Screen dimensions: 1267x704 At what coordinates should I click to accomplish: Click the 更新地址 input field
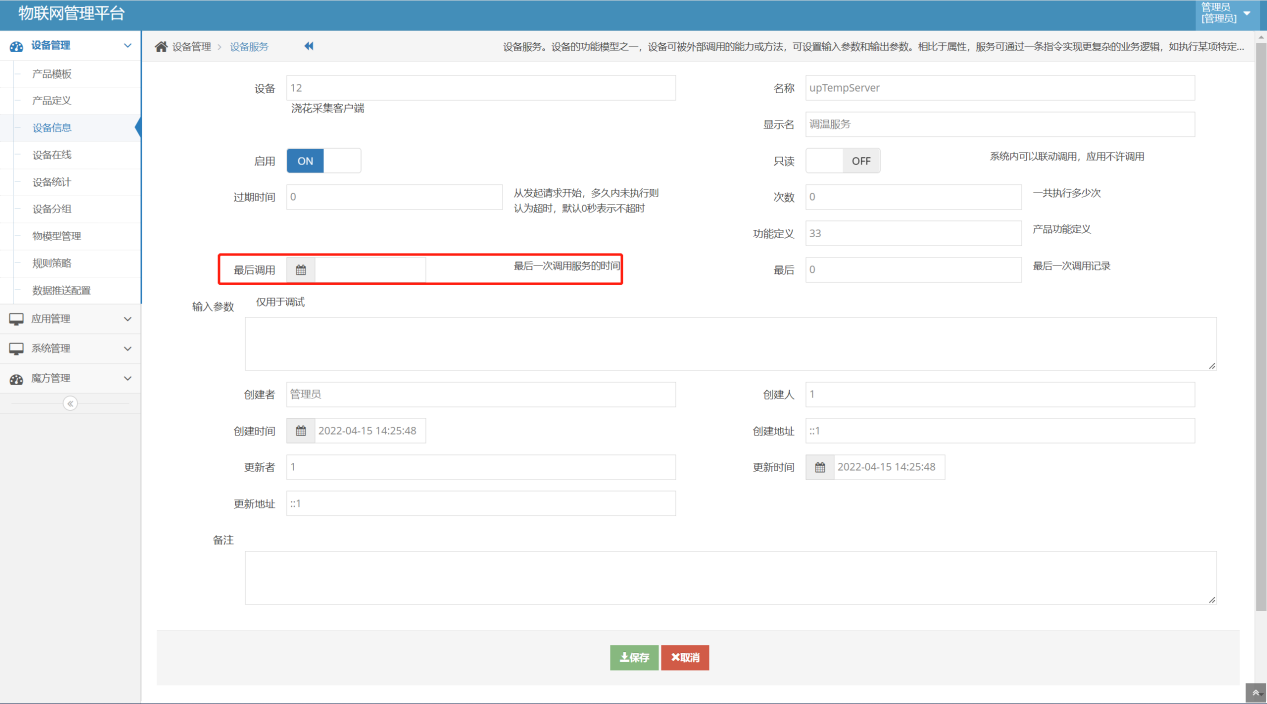pyautogui.click(x=481, y=503)
